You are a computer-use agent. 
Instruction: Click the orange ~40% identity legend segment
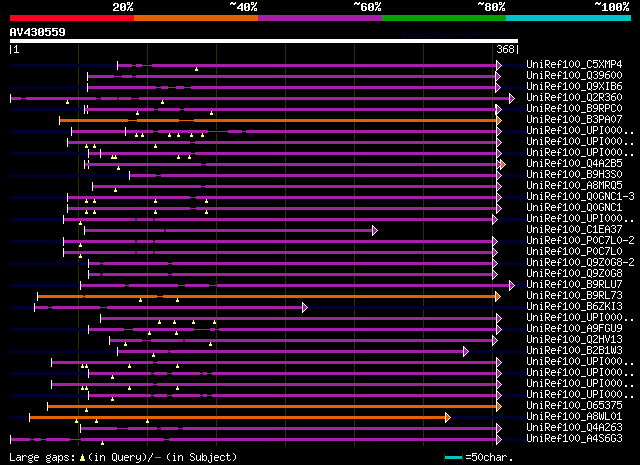coord(196,18)
